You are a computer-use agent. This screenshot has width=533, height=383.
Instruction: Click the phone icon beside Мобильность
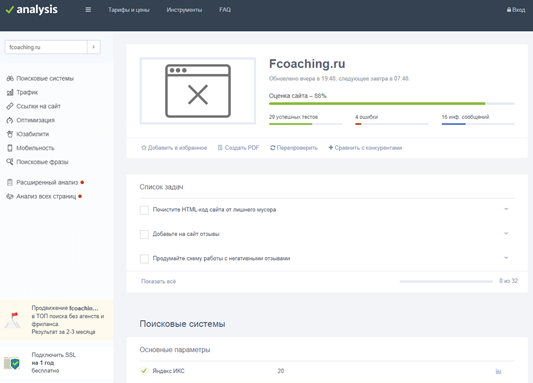coord(10,148)
